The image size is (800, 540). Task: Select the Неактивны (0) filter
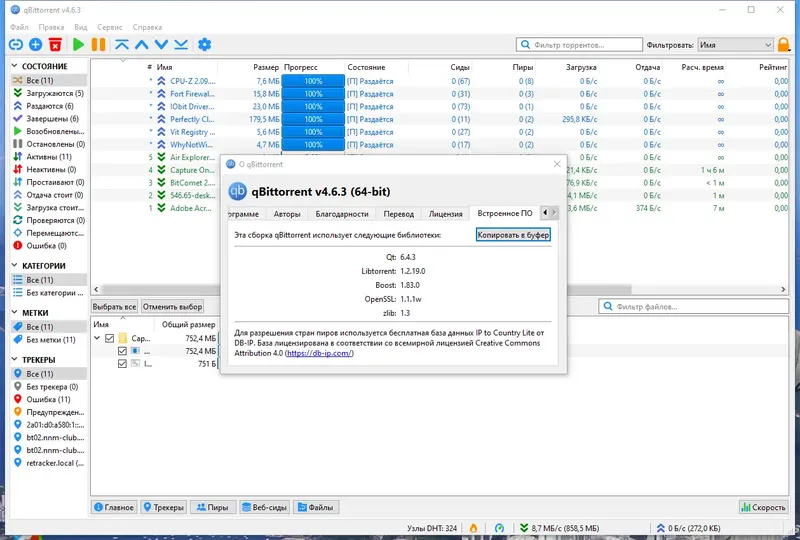coord(49,169)
